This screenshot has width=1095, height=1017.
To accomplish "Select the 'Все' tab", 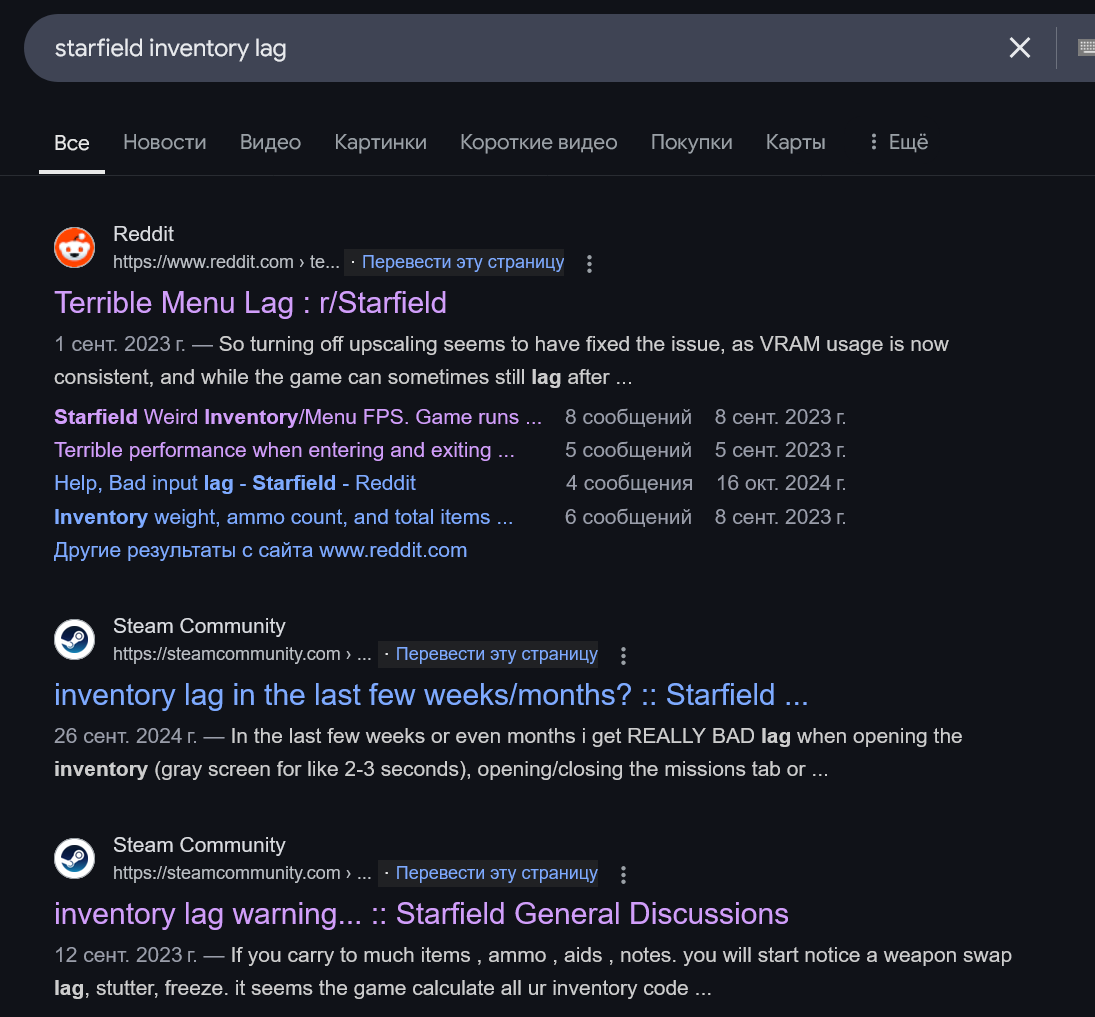I will click(72, 143).
